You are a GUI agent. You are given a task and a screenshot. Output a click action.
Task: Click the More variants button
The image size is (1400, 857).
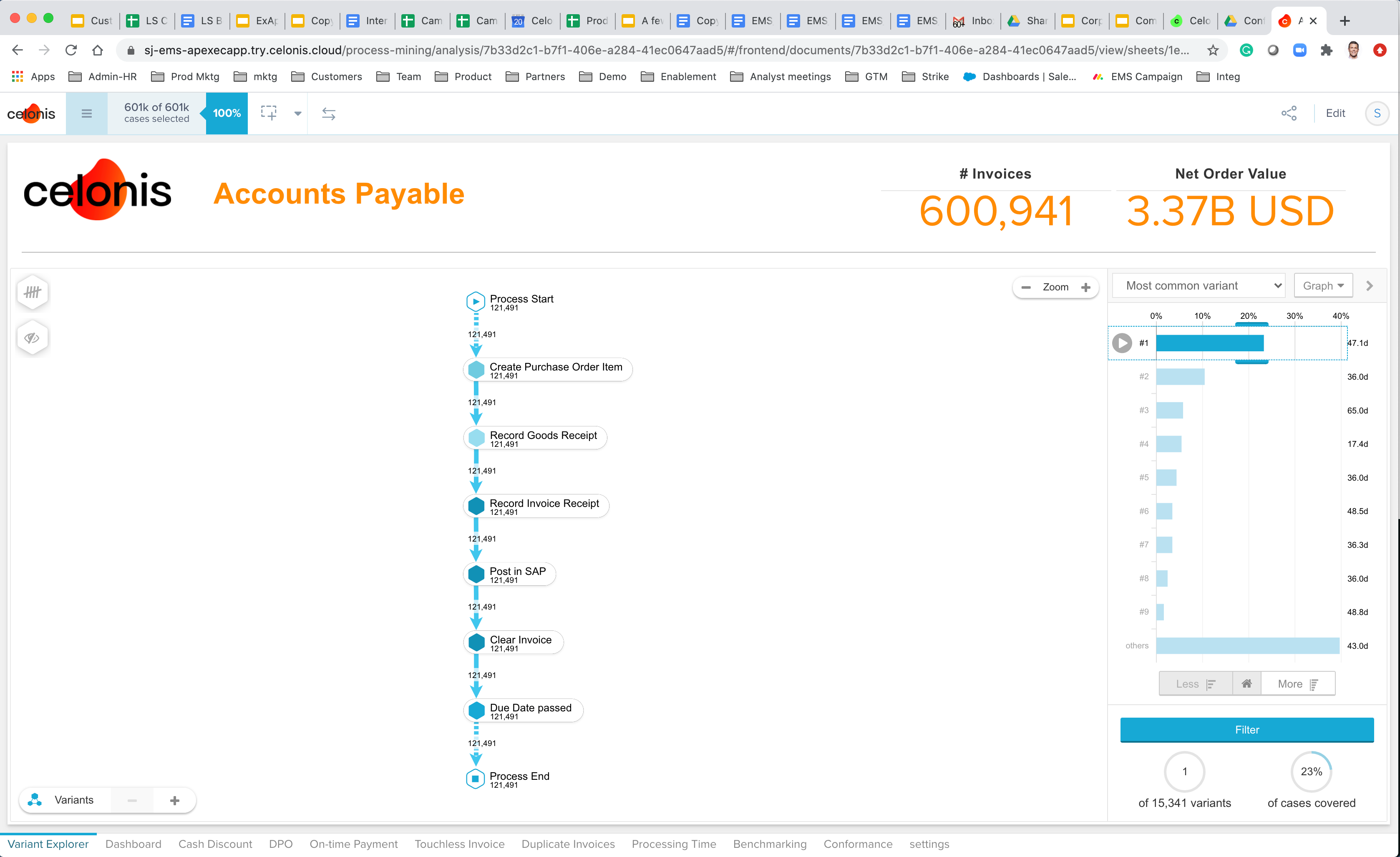tap(1297, 684)
